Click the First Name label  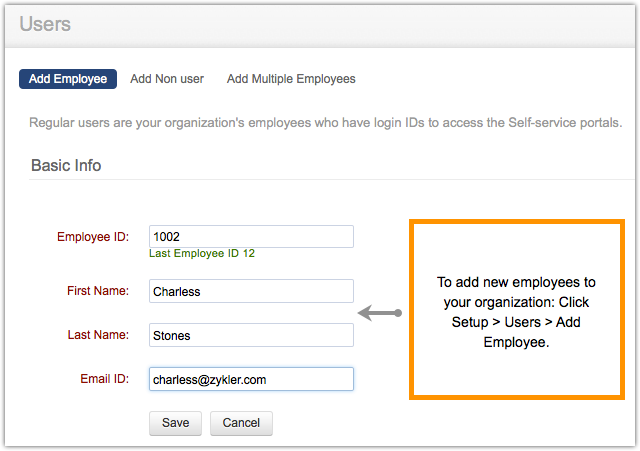97,291
